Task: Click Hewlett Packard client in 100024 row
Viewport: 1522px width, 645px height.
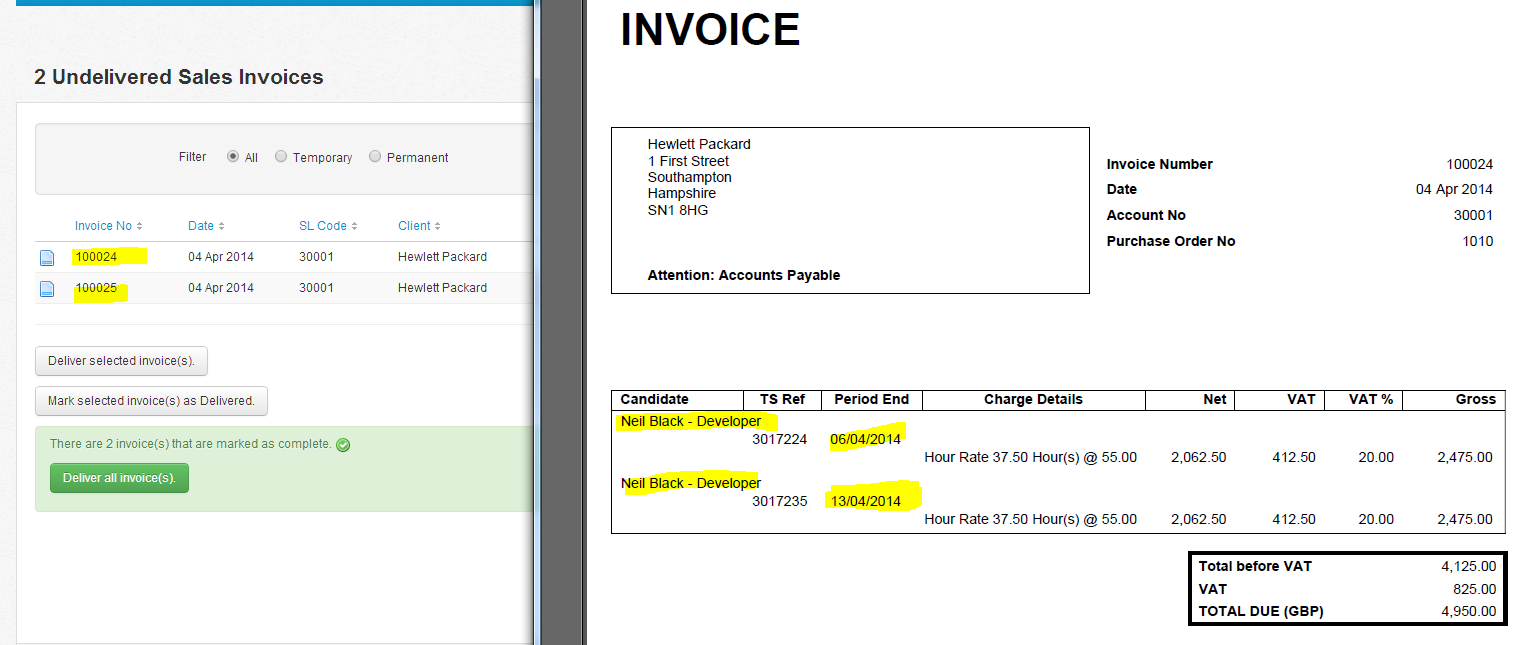Action: [442, 257]
